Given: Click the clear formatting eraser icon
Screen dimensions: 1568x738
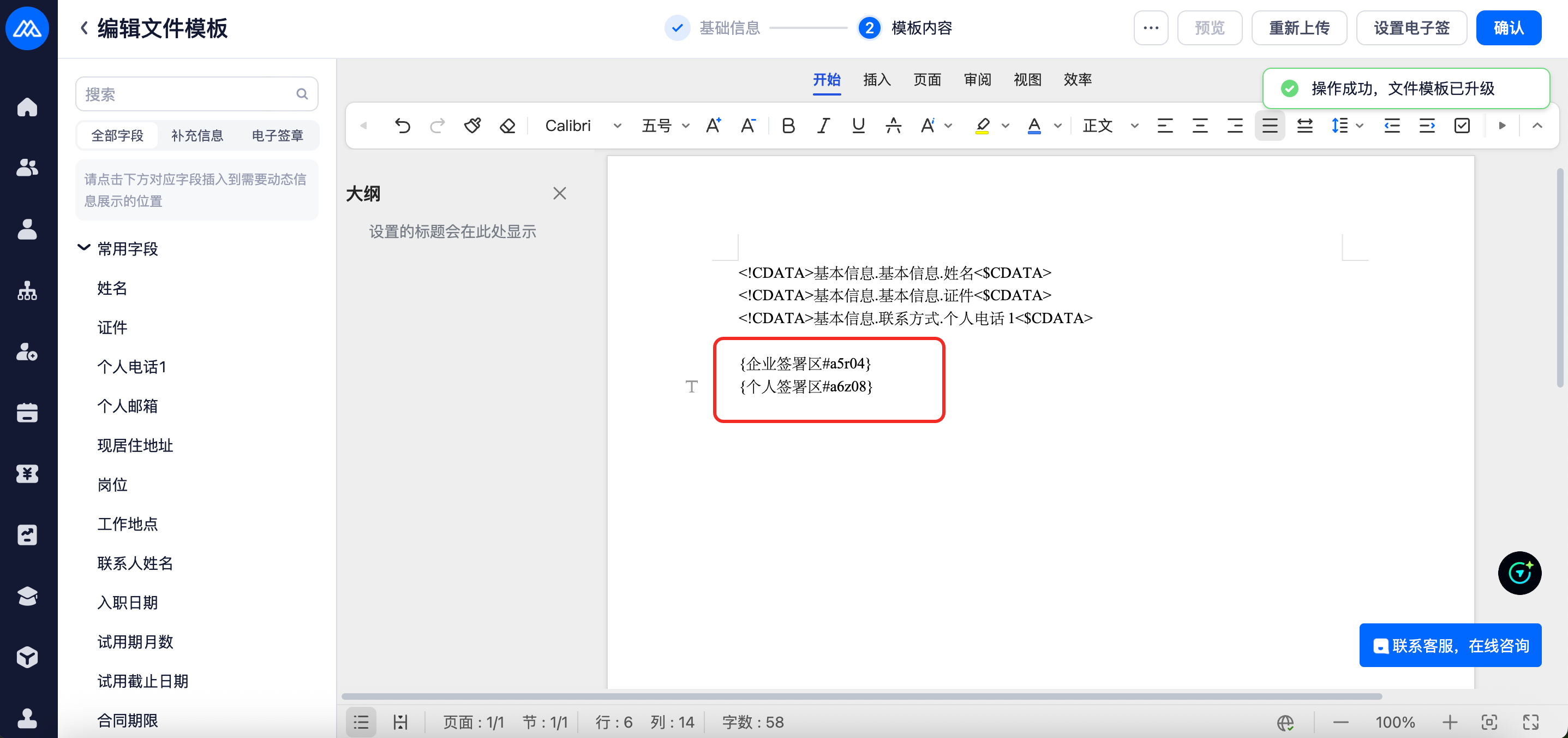Looking at the screenshot, I should coord(507,126).
